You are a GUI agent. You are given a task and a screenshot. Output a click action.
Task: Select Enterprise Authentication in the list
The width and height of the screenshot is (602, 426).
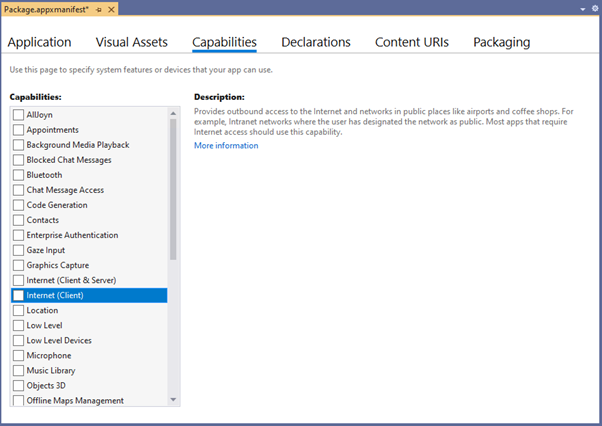(x=89, y=235)
